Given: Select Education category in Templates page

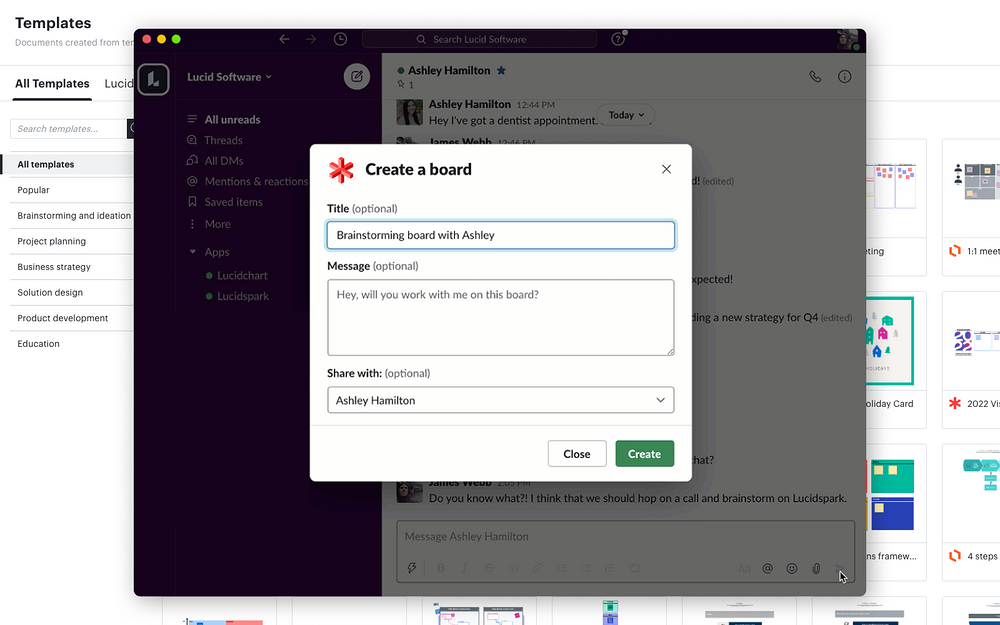Looking at the screenshot, I should pyautogui.click(x=38, y=343).
